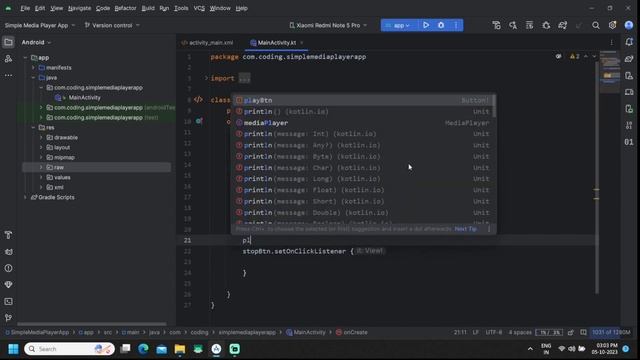Image resolution: width=640 pixels, height=360 pixels.
Task: Open the Notifications bell icon
Action: 629,42
